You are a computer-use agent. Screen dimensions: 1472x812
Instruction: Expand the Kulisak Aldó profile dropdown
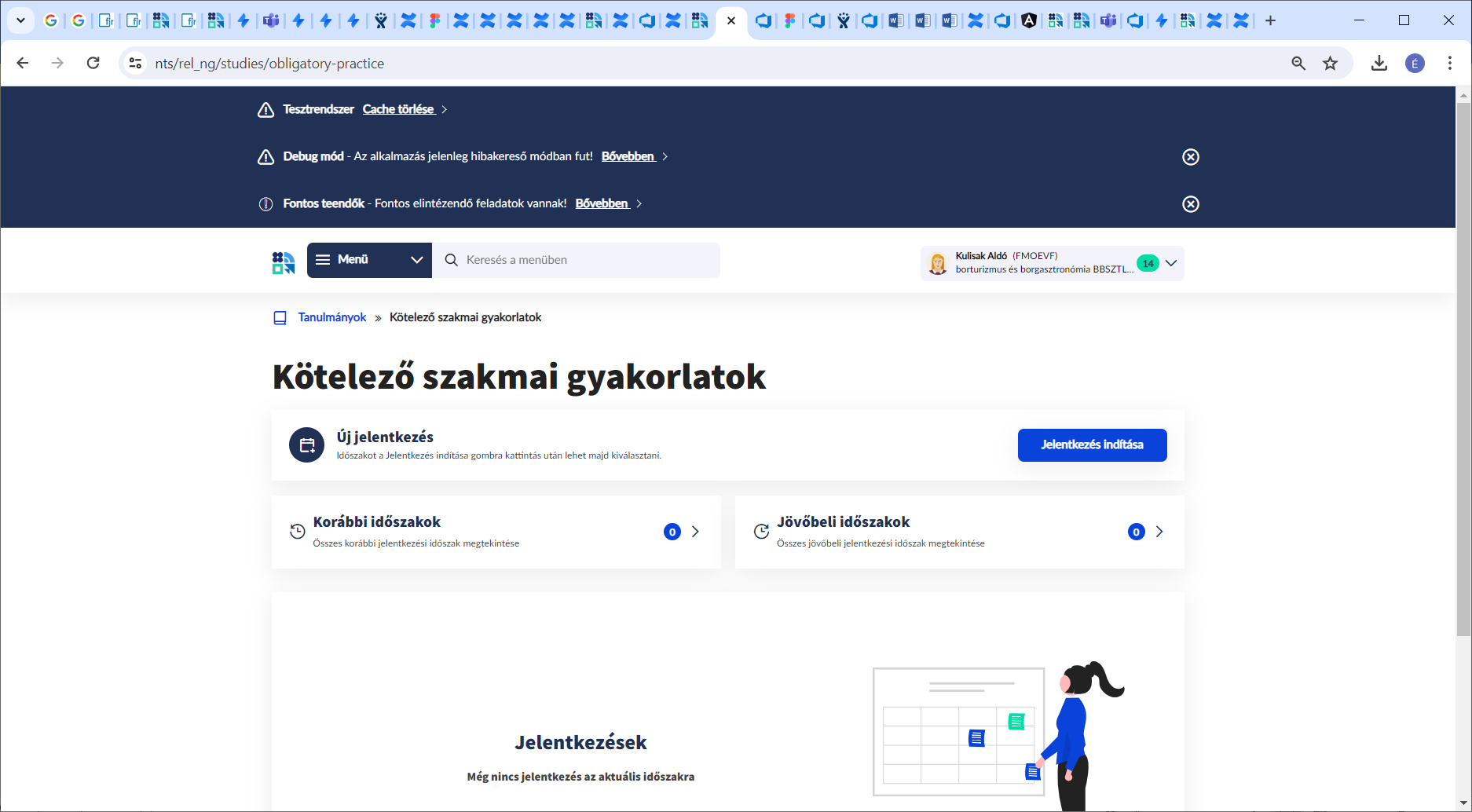pyautogui.click(x=1171, y=263)
